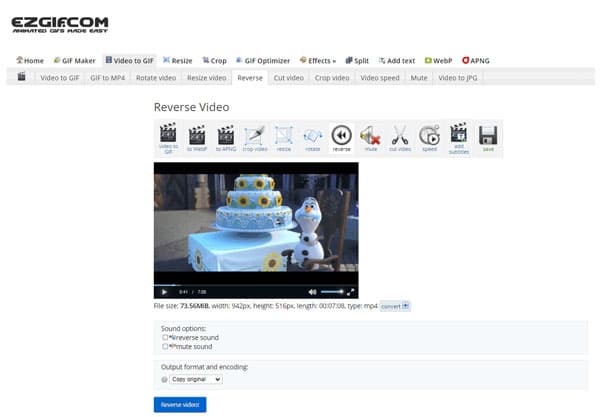600x417 pixels.
Task: Open the crop video tool icon
Action: 255,138
